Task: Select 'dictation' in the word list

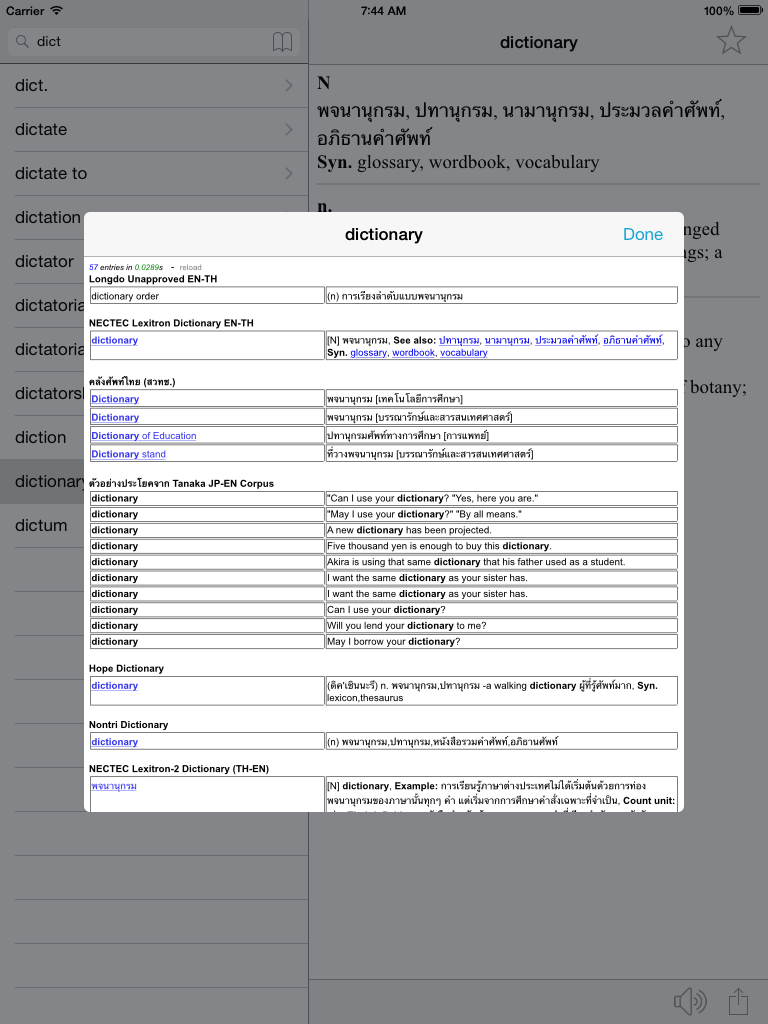Action: pos(48,217)
